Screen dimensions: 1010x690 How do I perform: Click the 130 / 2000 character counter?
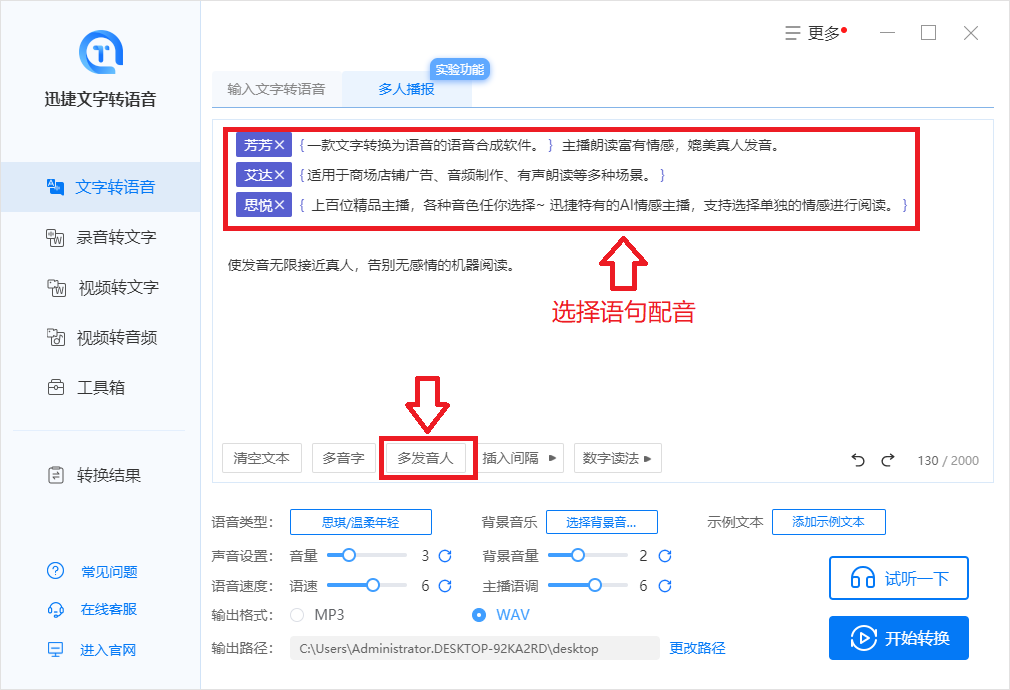click(x=948, y=461)
